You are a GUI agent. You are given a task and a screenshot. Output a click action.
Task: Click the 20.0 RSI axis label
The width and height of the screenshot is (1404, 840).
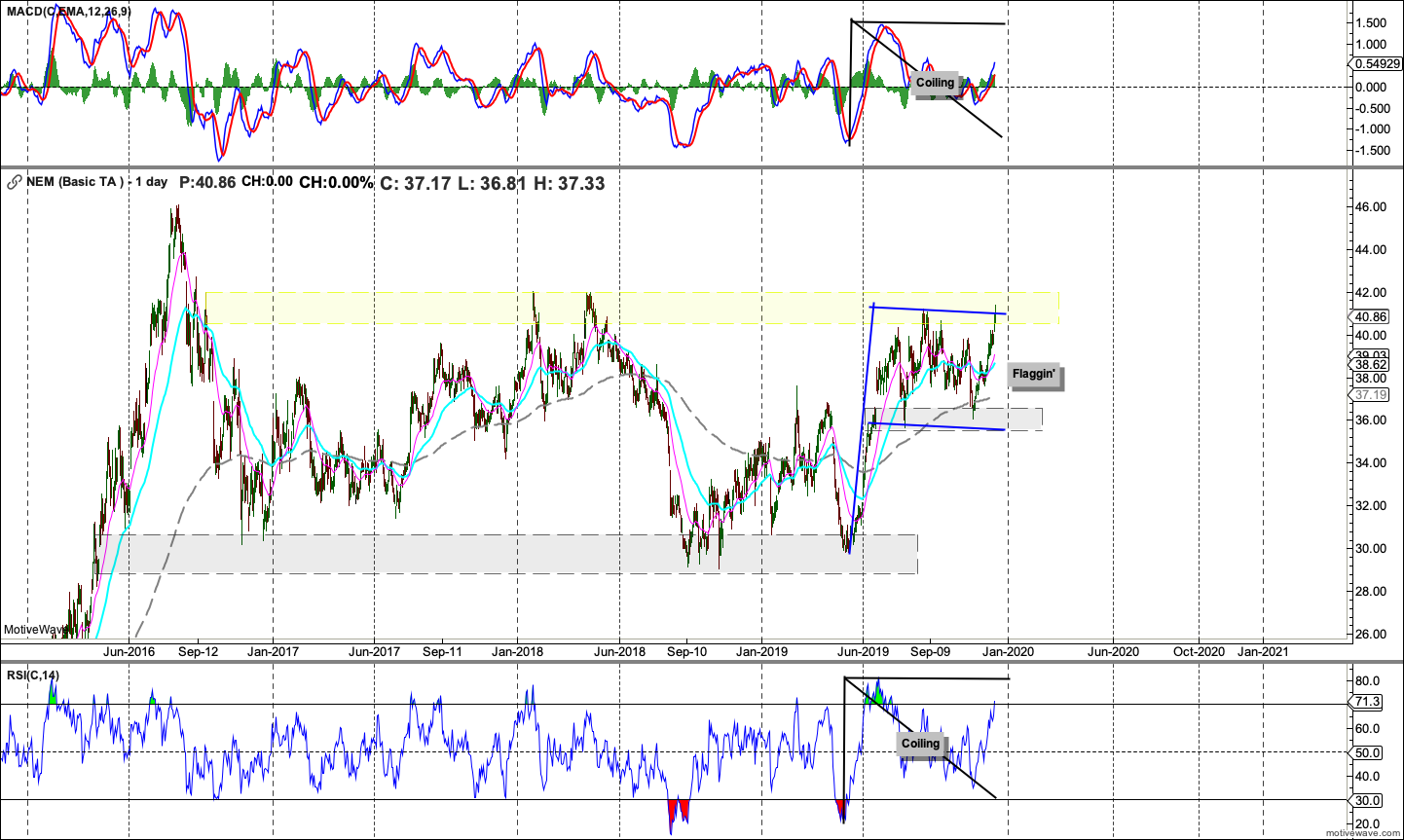click(1368, 824)
